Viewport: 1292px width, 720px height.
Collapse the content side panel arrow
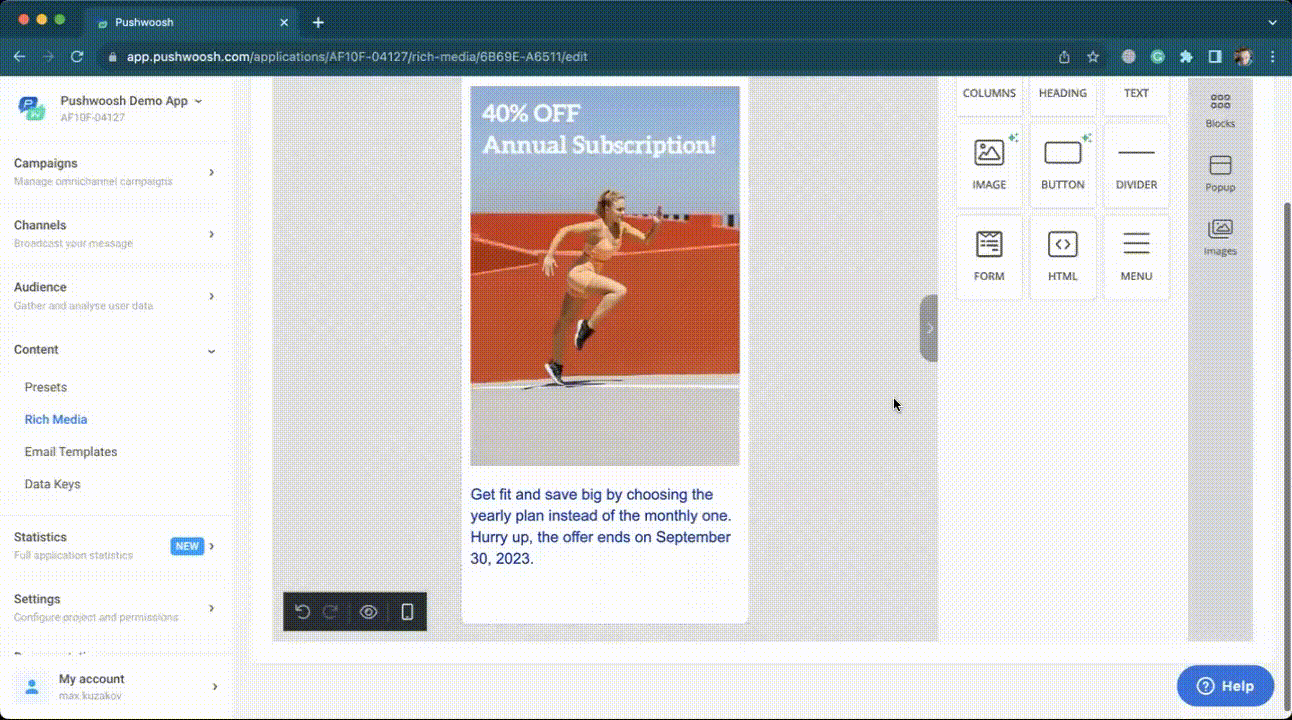(x=929, y=328)
